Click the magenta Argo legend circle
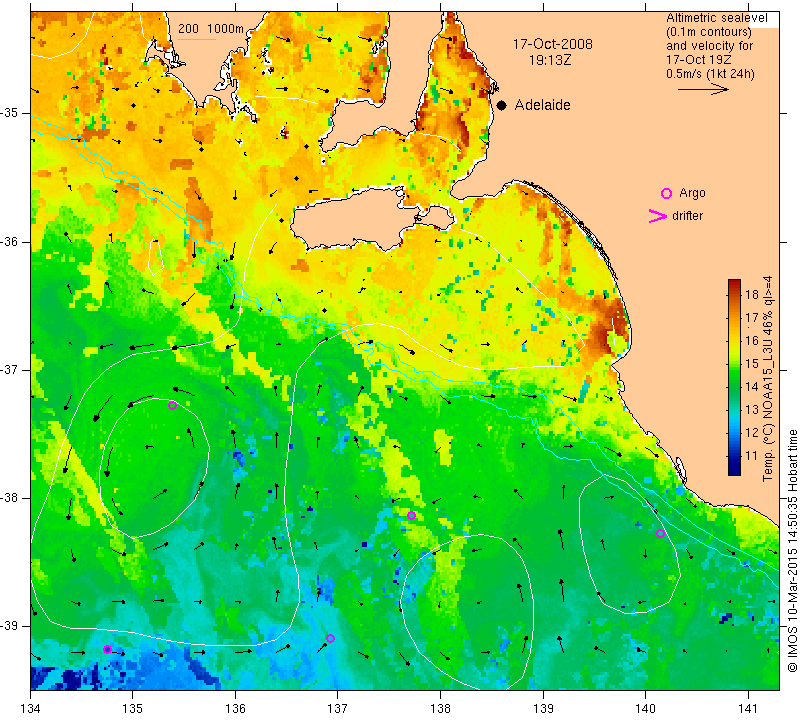Screen dimensions: 800x720 pos(666,193)
